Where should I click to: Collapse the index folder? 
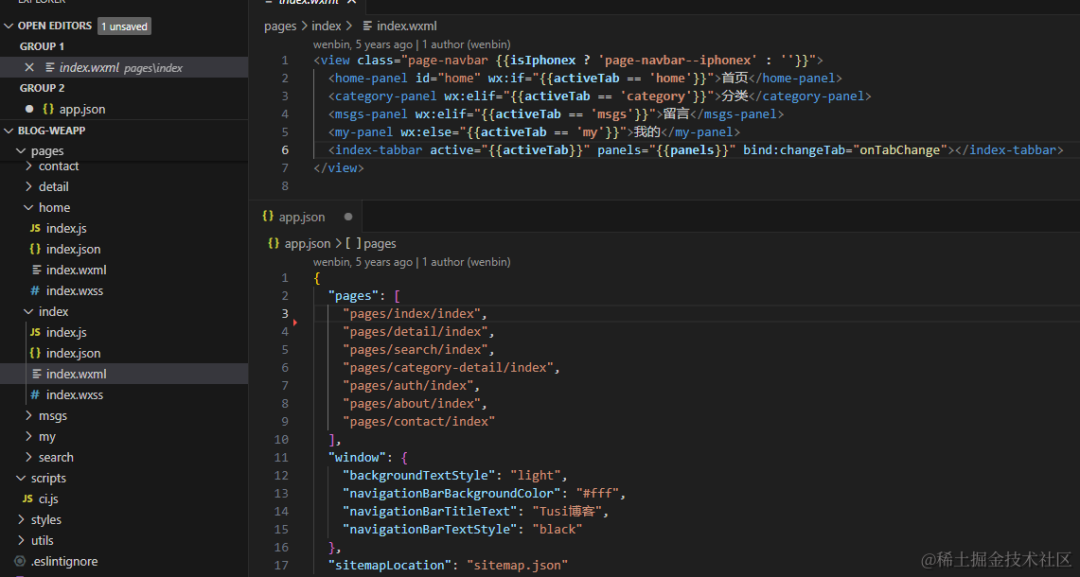point(28,311)
